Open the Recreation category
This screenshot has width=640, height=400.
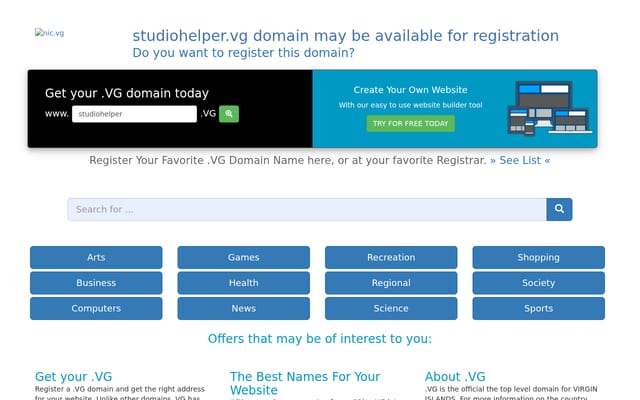[x=391, y=257]
